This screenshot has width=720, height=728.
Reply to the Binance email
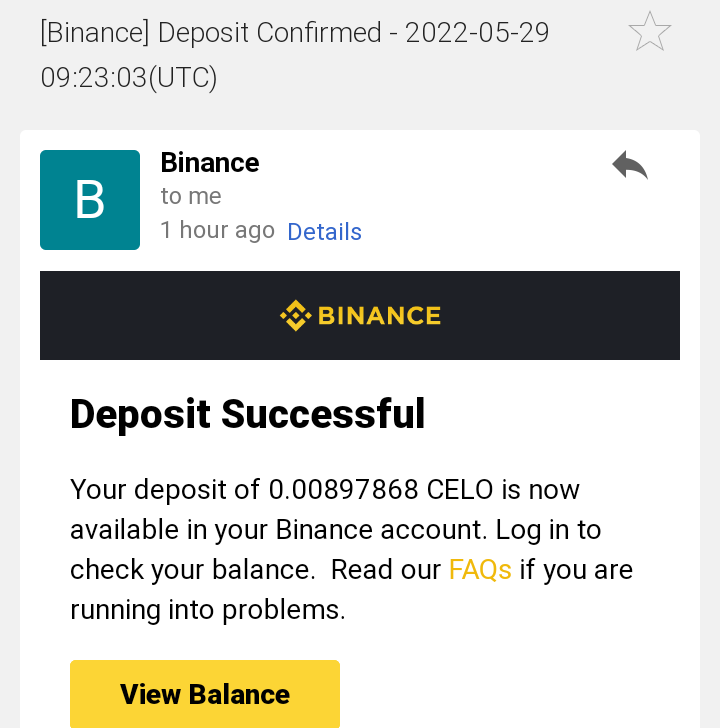pyautogui.click(x=630, y=165)
